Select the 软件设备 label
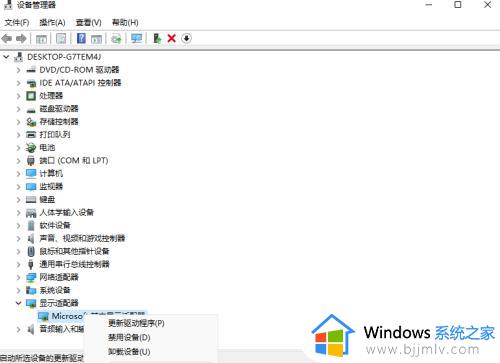The width and height of the screenshot is (500, 363). (x=55, y=225)
